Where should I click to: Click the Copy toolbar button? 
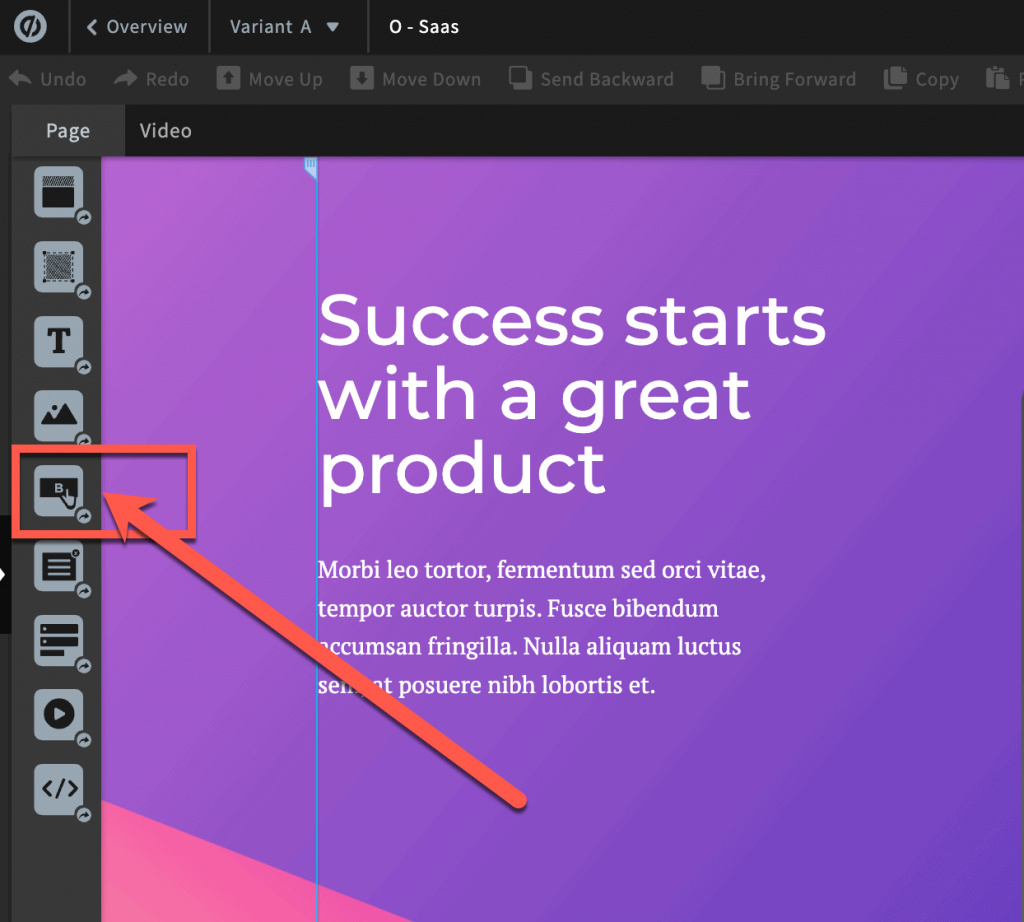pos(922,79)
